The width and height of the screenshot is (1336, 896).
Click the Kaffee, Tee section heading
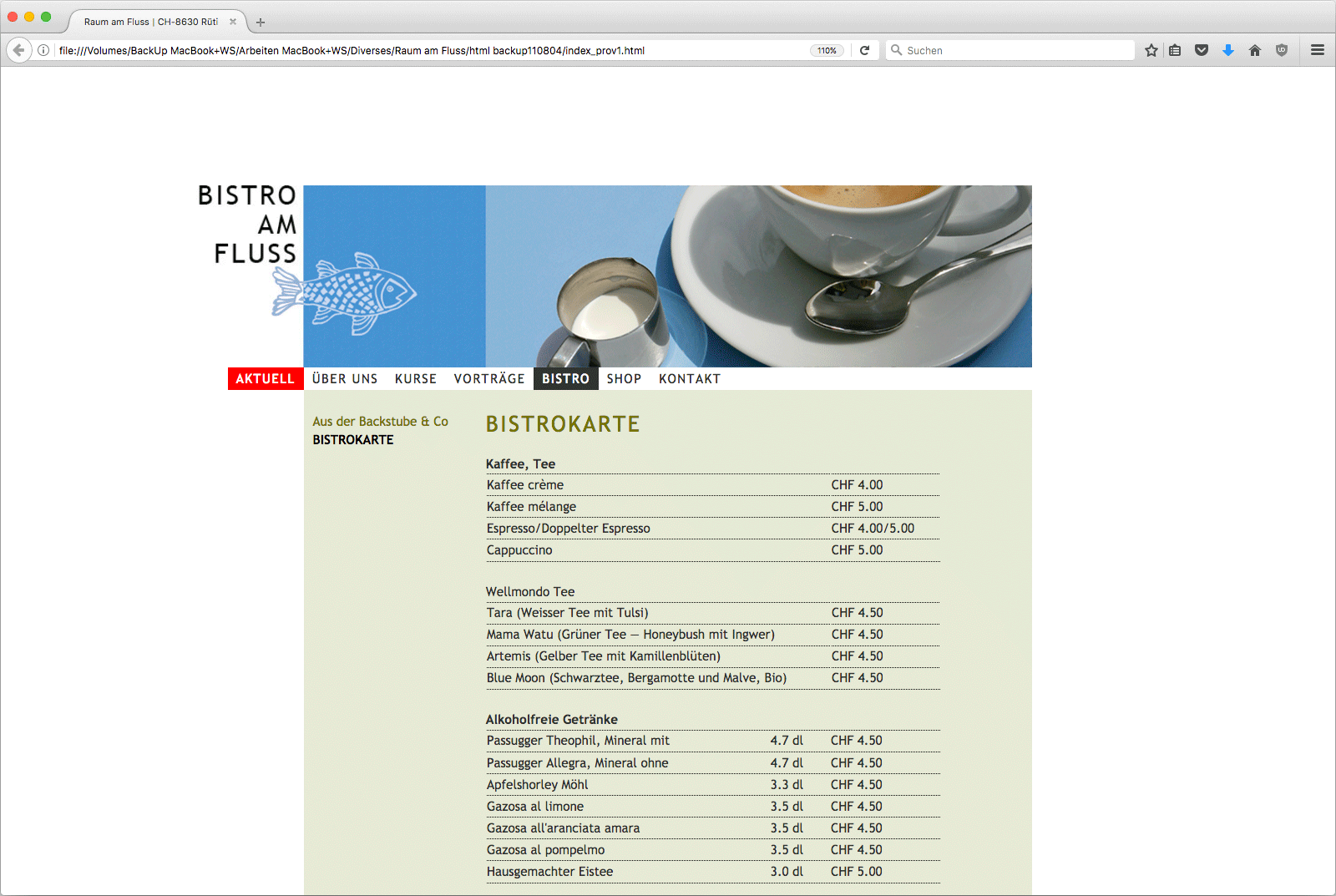[x=520, y=464]
